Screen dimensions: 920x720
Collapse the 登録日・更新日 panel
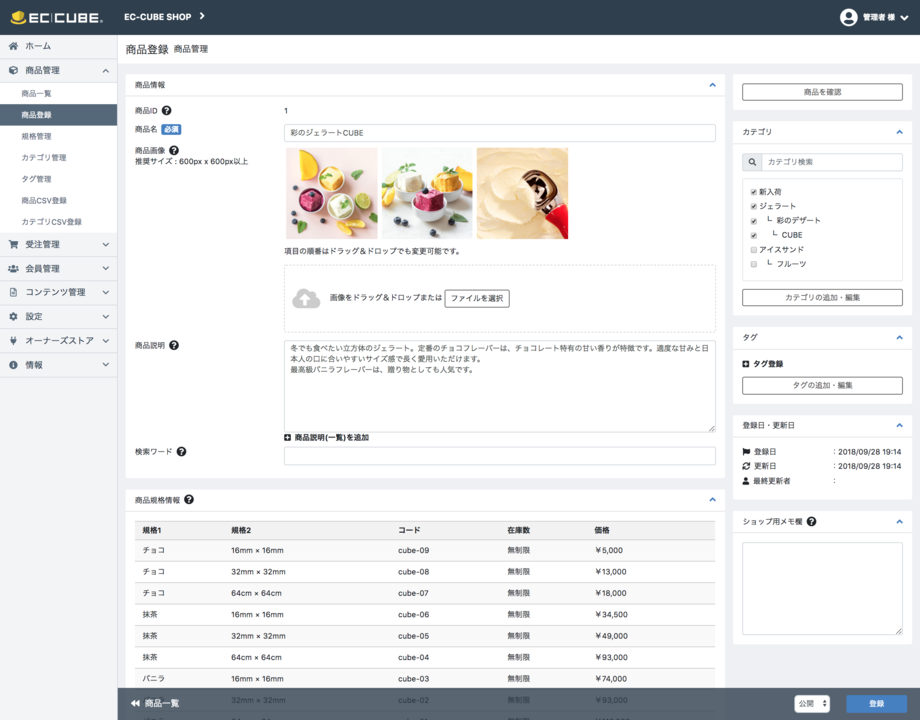coord(899,425)
